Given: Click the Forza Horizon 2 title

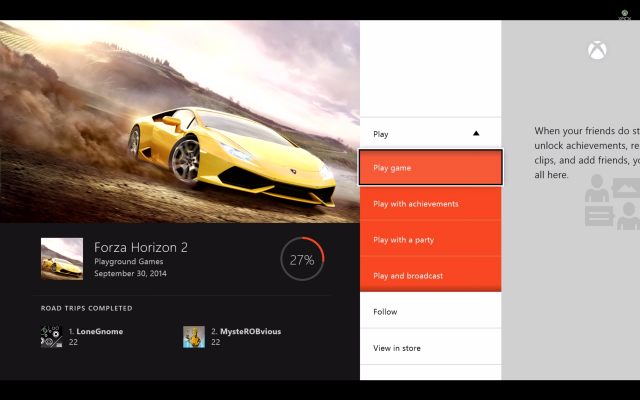Looking at the screenshot, I should pyautogui.click(x=141, y=247).
